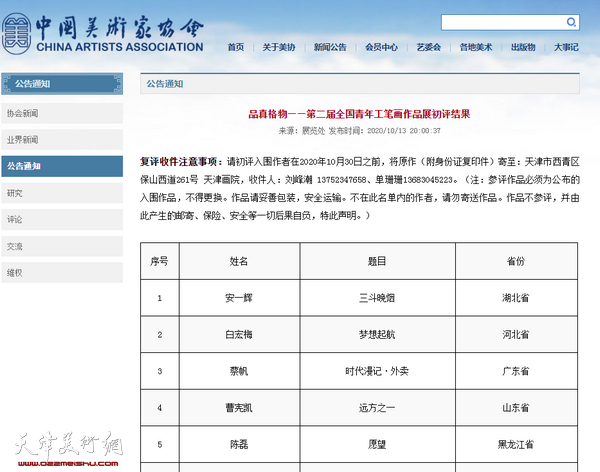Click the name cell 曹宪凯

239,408
